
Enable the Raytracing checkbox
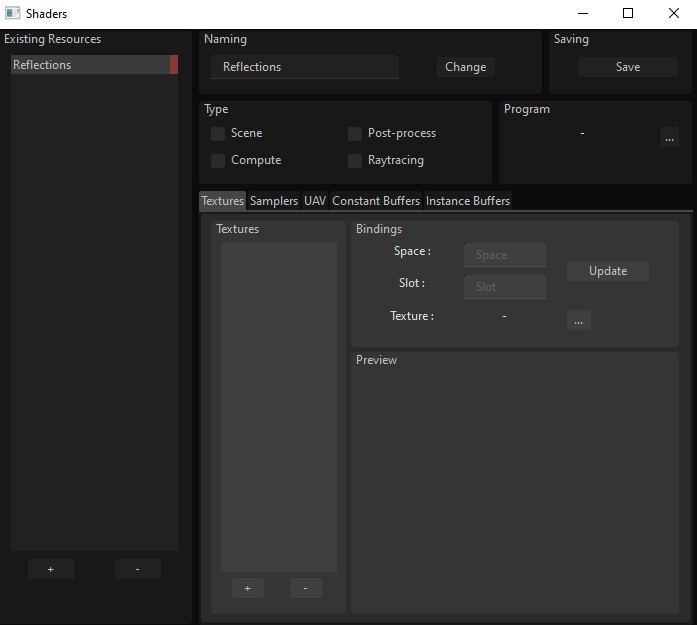point(355,160)
